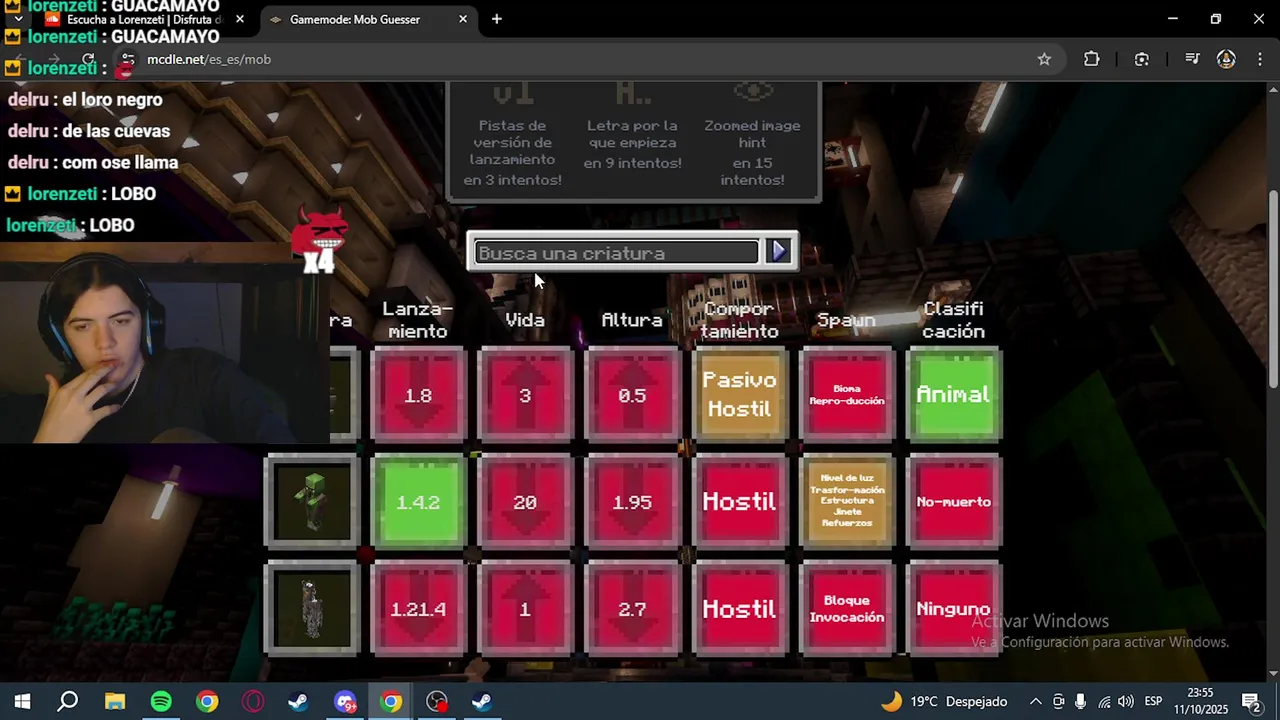Click the health cell showing 3

point(525,395)
